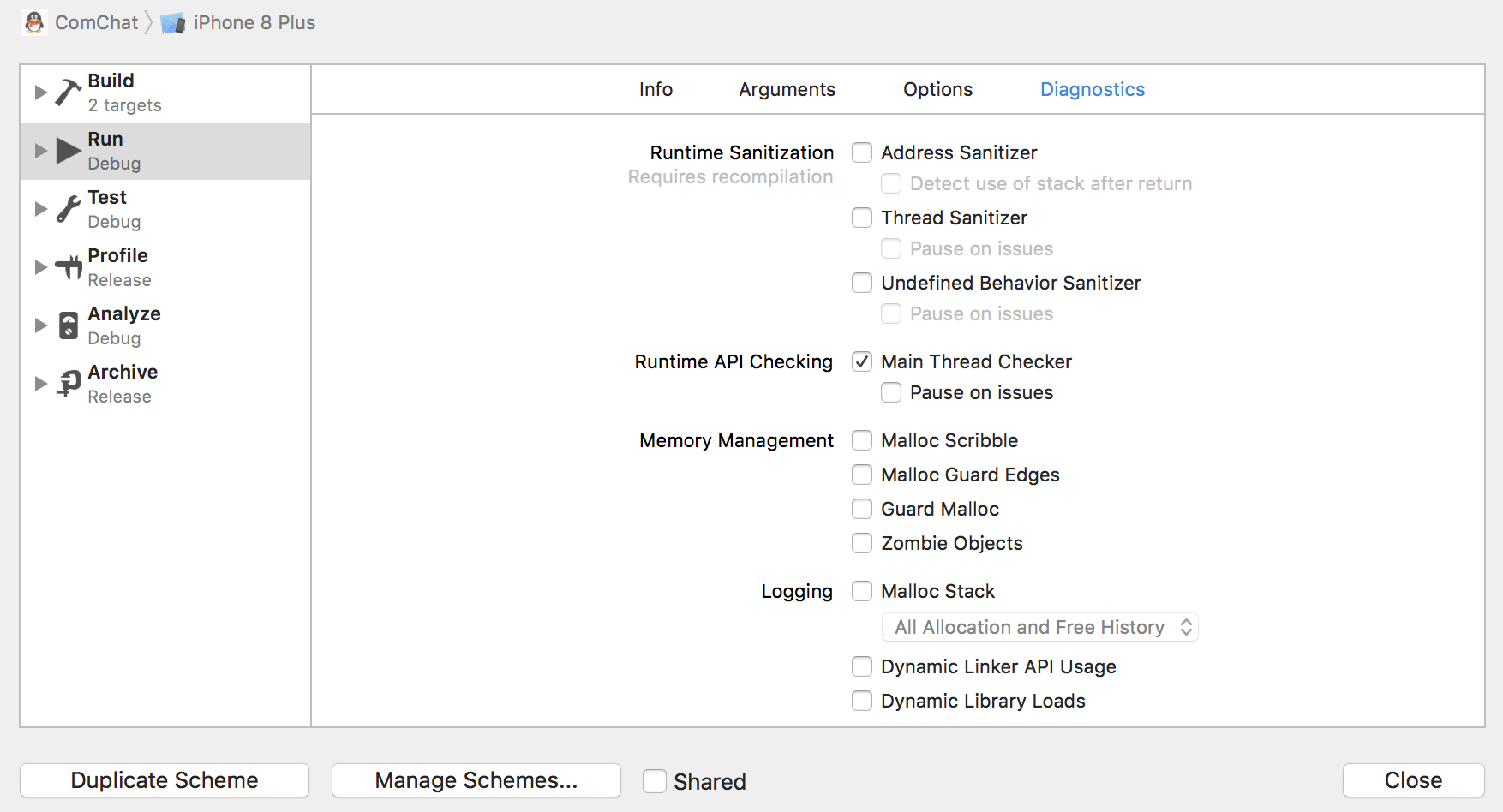Open Manage Schemes dialog
This screenshot has width=1503, height=812.
[476, 780]
